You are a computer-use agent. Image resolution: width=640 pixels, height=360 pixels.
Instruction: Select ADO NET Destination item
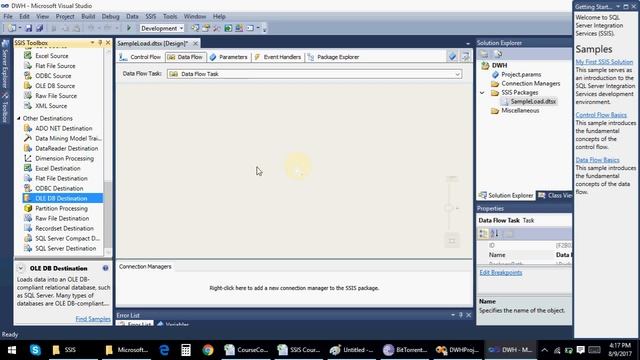click(x=63, y=128)
